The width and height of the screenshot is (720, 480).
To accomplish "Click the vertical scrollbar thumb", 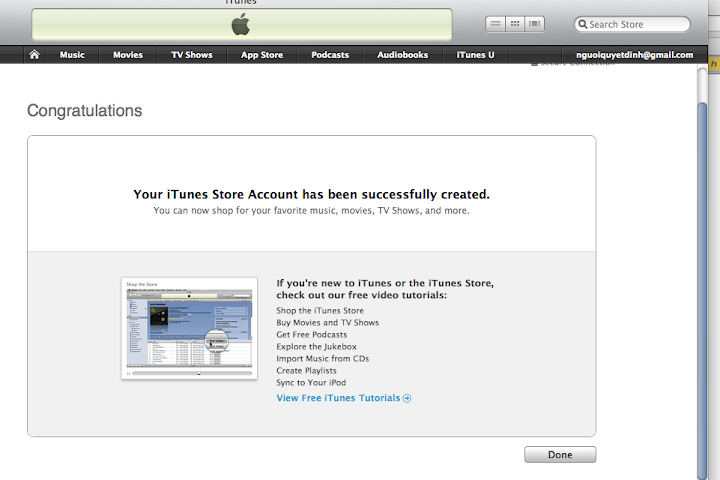I will click(x=702, y=289).
